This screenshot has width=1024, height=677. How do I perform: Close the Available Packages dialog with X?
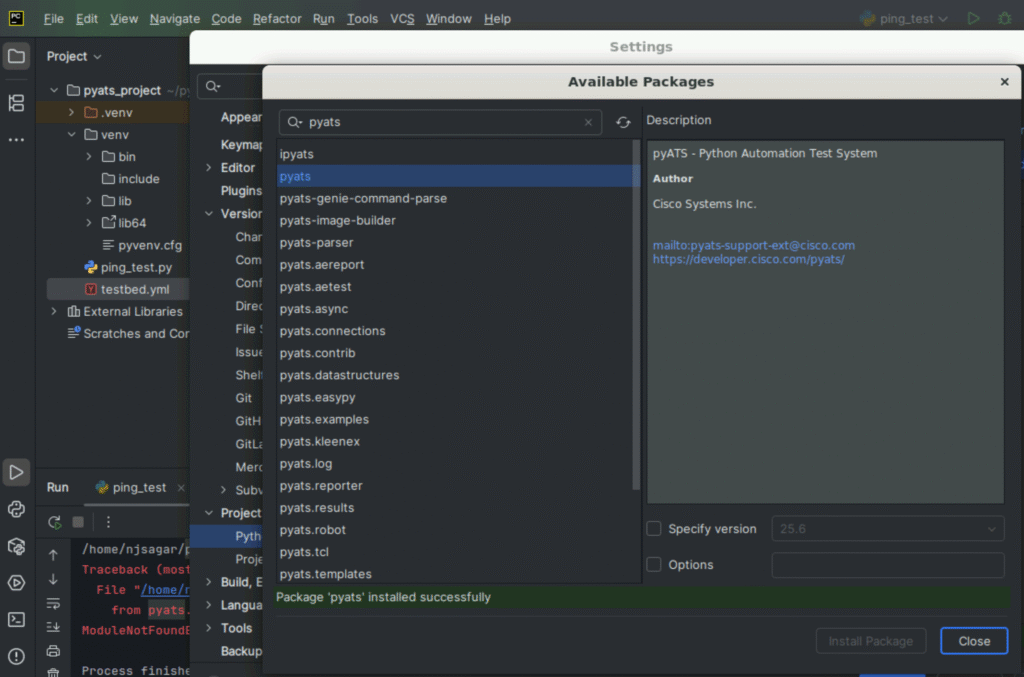point(1004,82)
